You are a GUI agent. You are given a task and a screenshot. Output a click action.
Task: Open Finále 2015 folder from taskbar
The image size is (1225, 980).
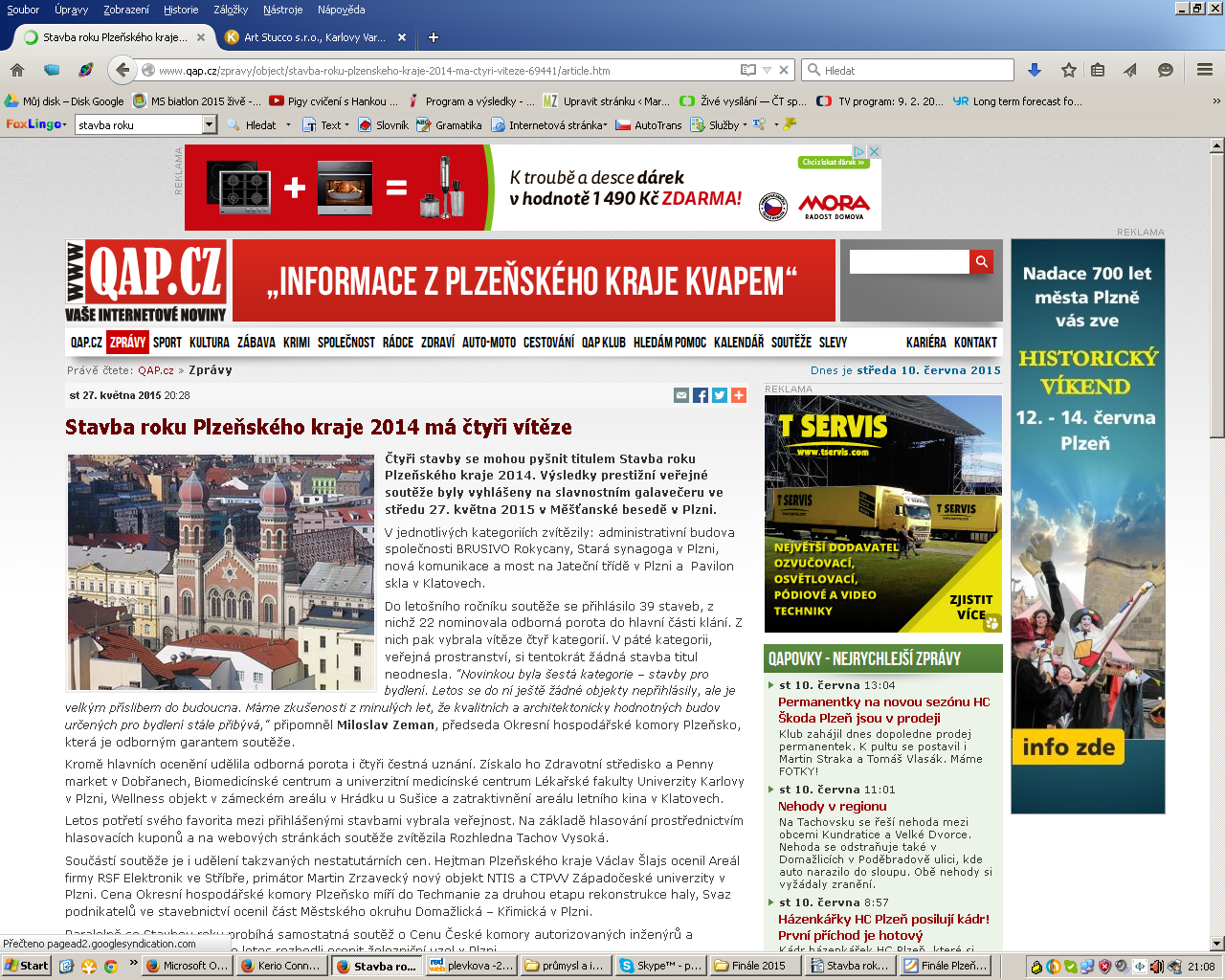756,966
